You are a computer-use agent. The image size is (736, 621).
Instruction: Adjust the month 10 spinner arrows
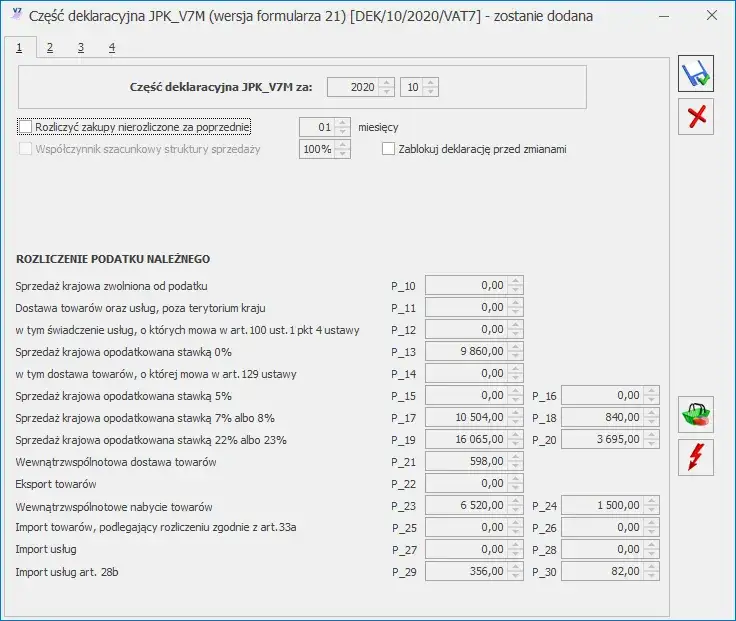431,87
